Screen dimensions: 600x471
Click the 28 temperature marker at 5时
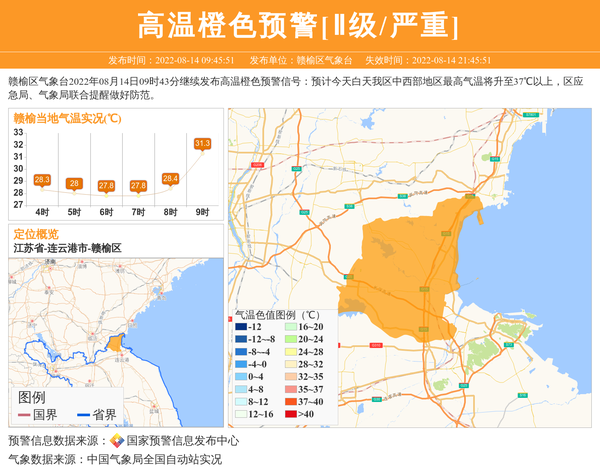point(74,183)
